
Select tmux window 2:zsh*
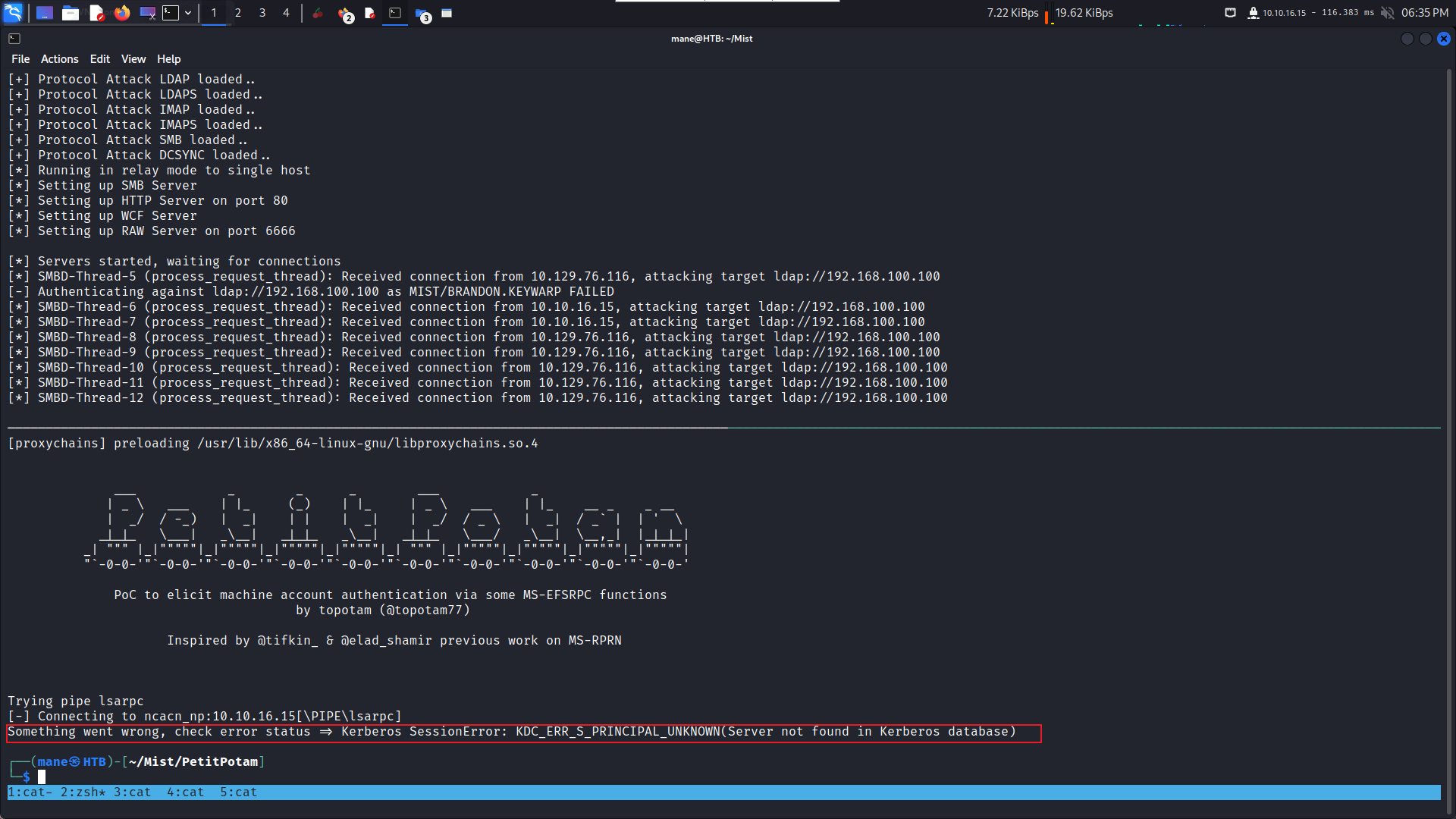coord(83,792)
